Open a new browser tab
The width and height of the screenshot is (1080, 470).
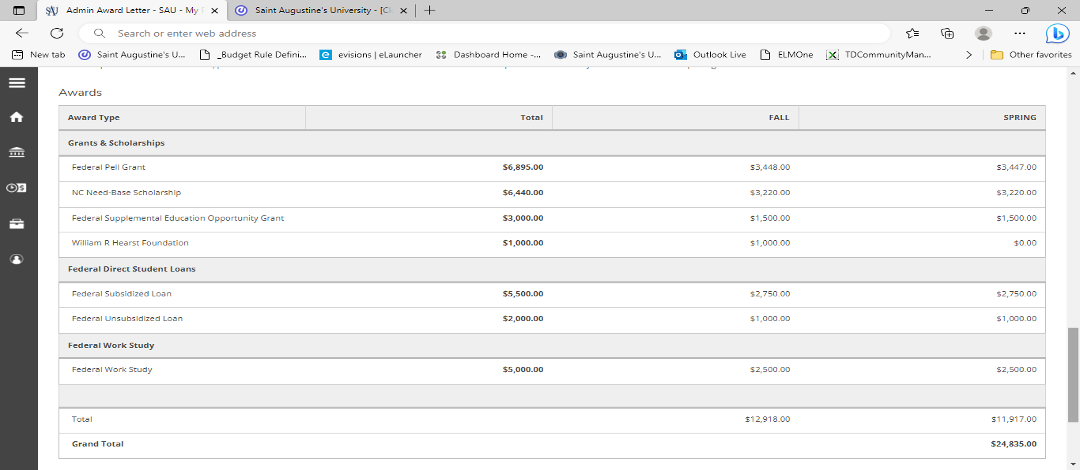429,10
